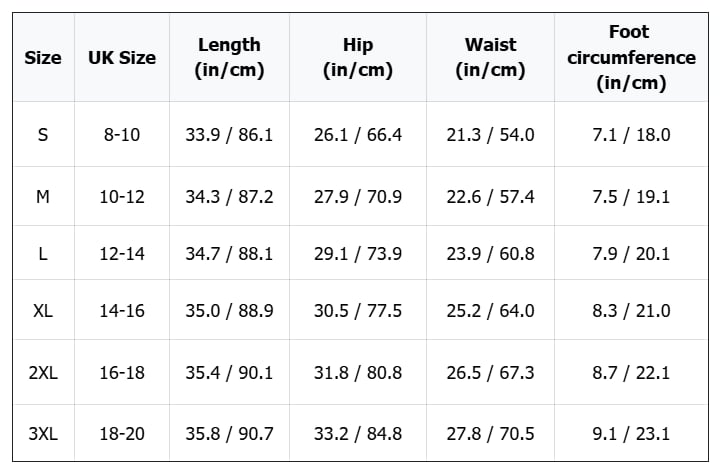Click the Length (in/cm) header
Screen dimensions: 721x474
pyautogui.click(x=229, y=58)
